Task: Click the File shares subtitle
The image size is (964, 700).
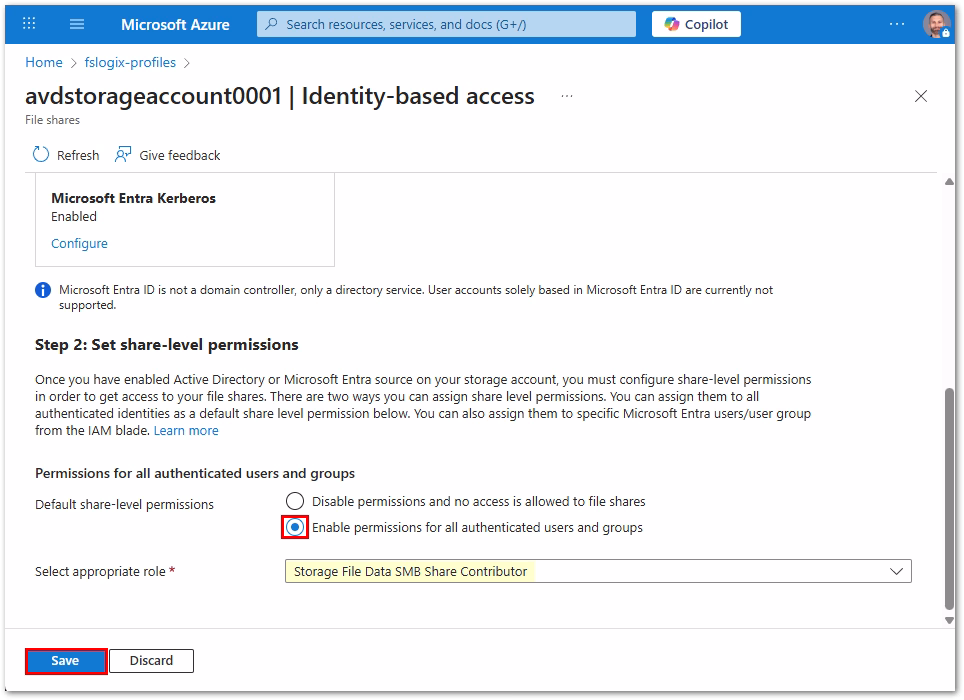Action: (52, 120)
